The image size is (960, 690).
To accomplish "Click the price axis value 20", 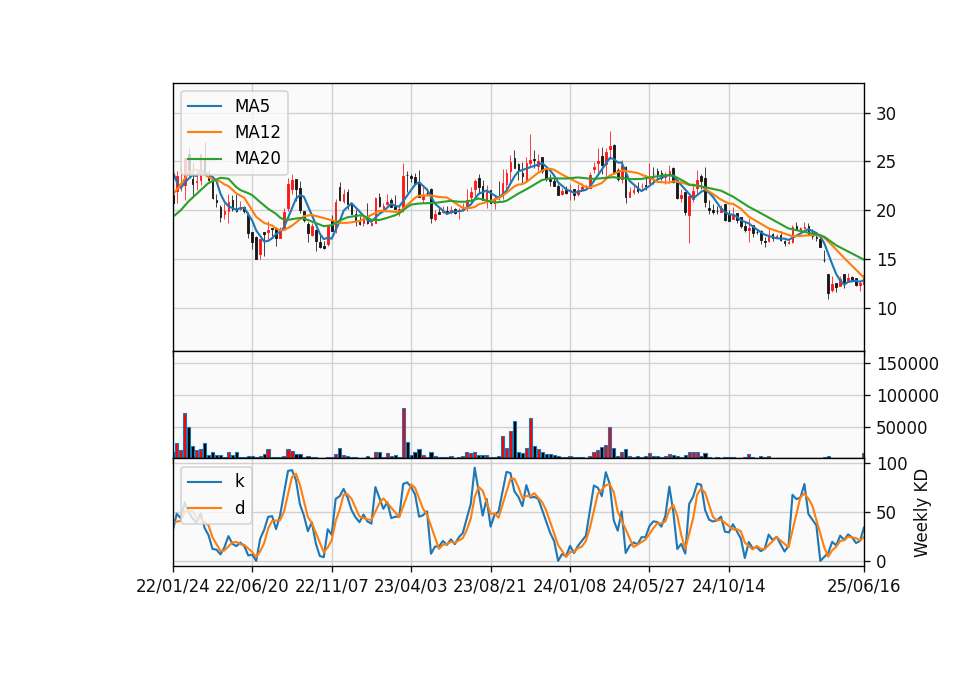I will [x=886, y=211].
